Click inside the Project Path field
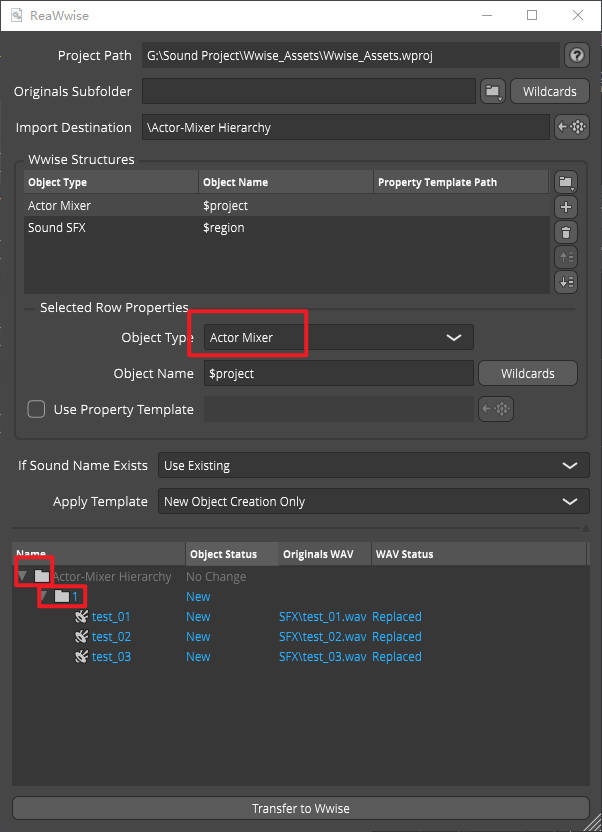602x832 pixels. pyautogui.click(x=350, y=55)
